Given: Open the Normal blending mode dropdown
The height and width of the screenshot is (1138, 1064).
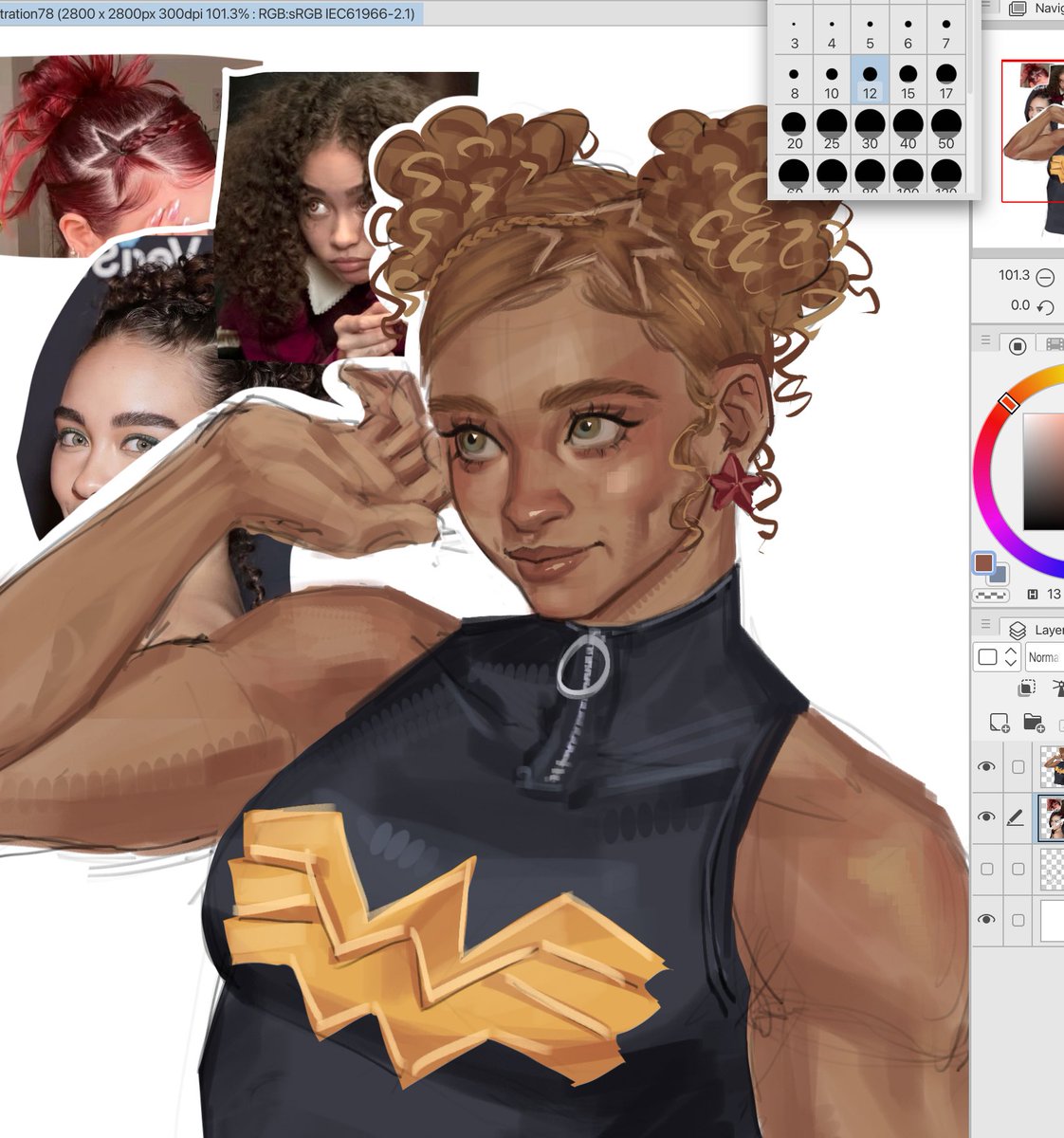Looking at the screenshot, I should tap(1044, 657).
